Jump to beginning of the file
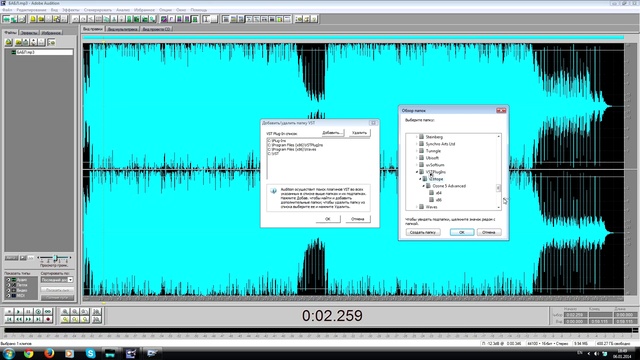Screen dimensions: 640x360 9,319
